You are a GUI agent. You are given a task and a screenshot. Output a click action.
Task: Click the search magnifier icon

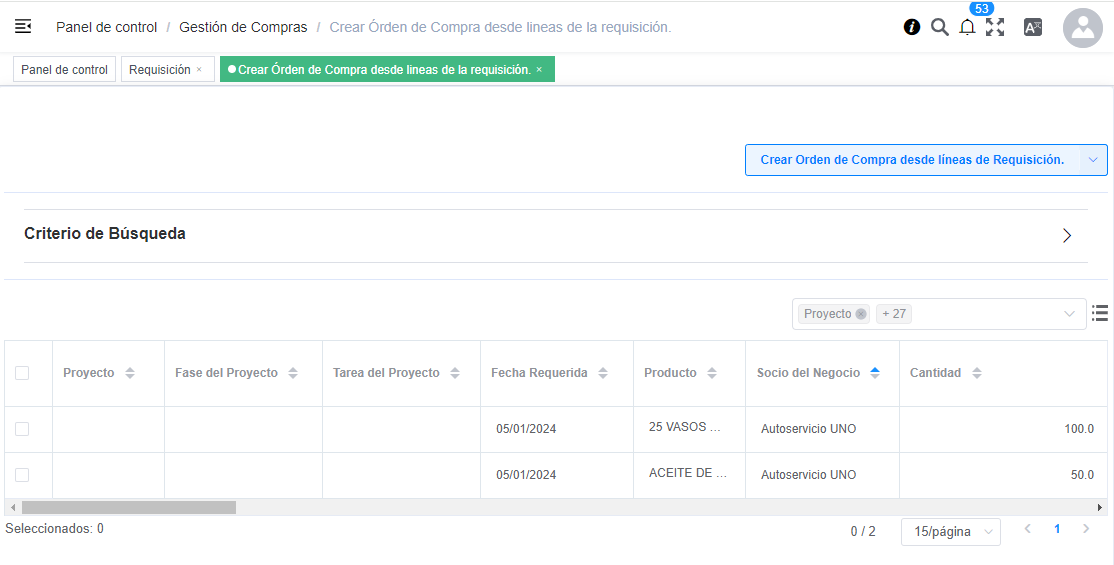click(940, 27)
